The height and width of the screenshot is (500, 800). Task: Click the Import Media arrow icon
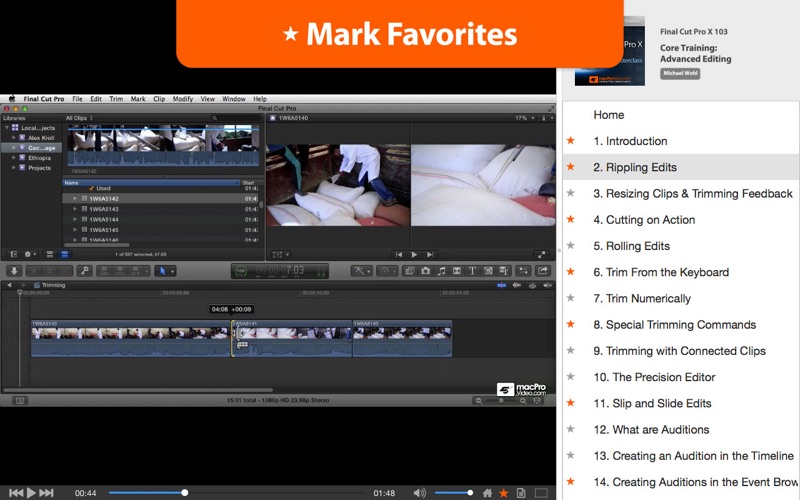[14, 271]
